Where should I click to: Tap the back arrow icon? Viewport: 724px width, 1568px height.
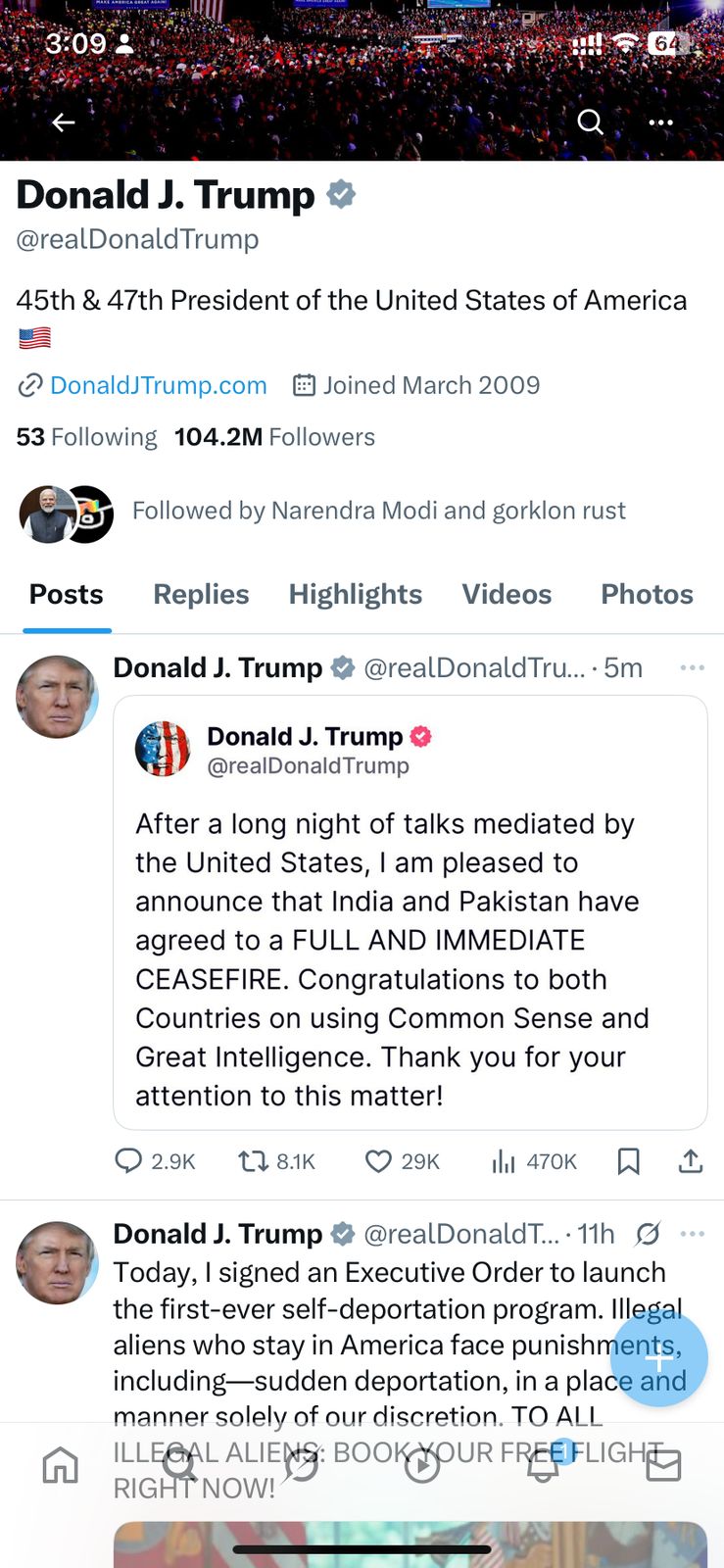[x=64, y=122]
